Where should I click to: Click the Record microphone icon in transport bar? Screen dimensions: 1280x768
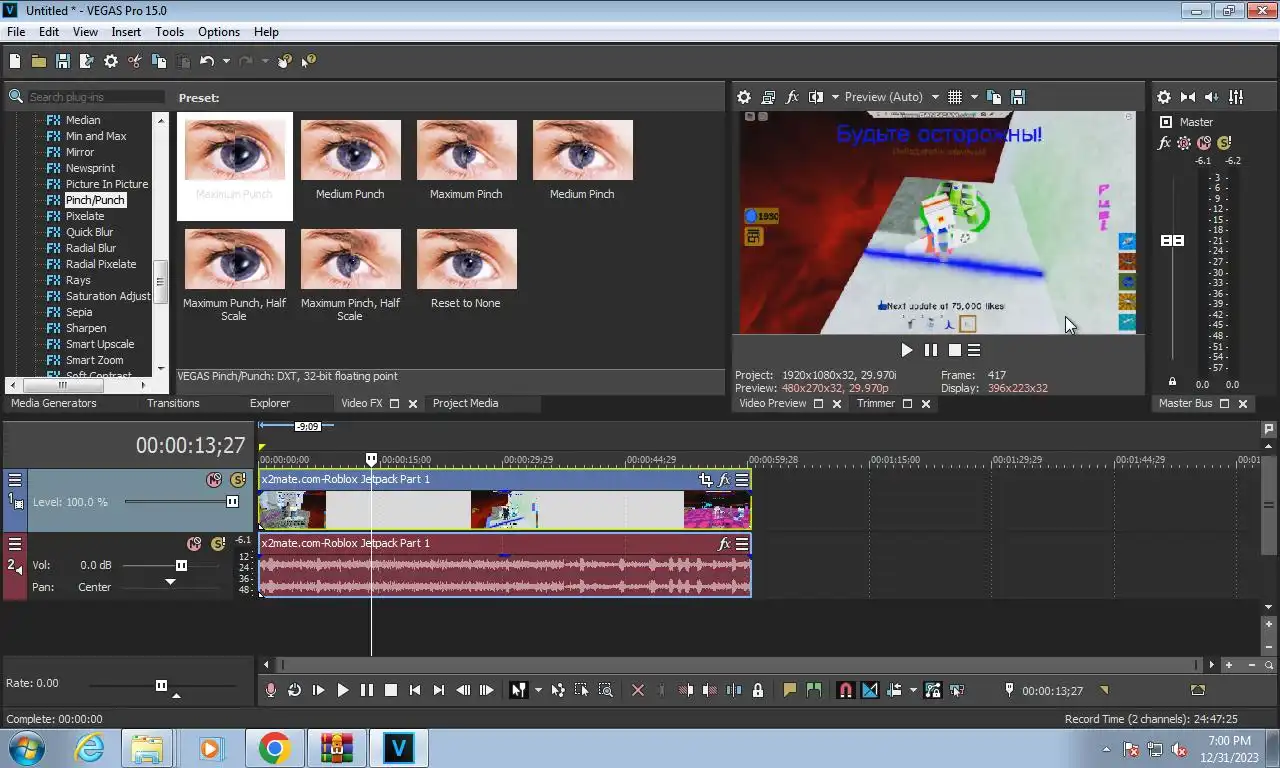(x=270, y=690)
